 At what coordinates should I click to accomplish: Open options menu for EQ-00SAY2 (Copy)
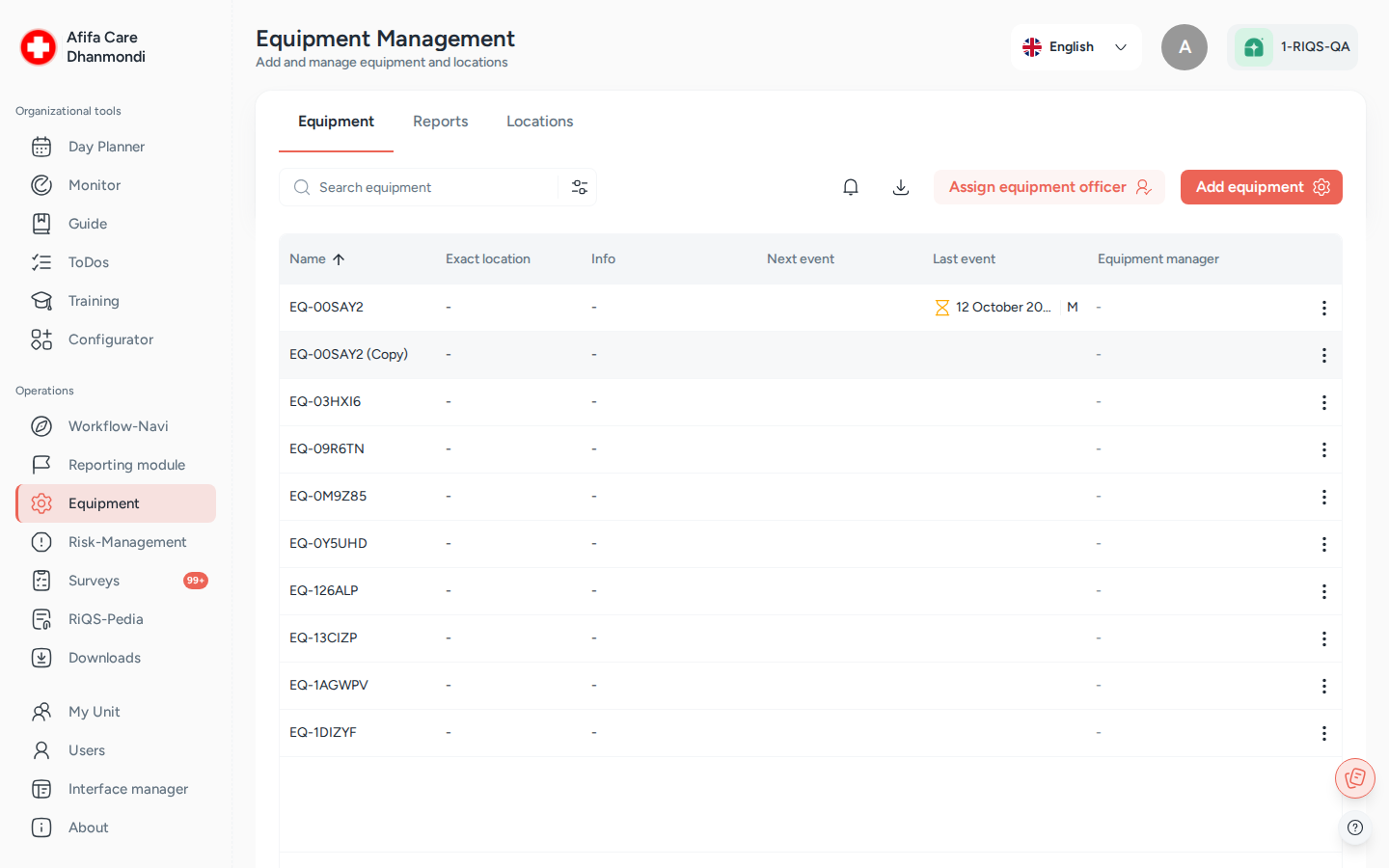pyautogui.click(x=1324, y=355)
